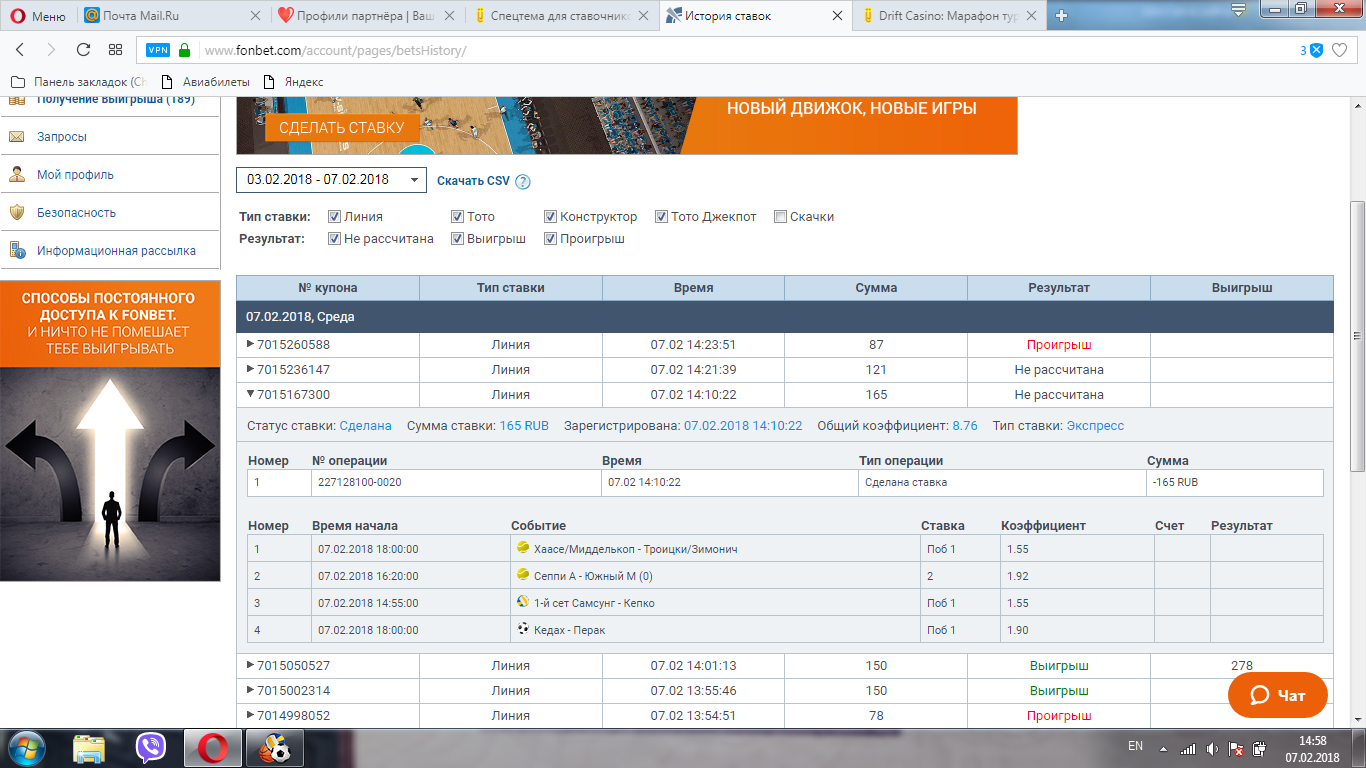Click the VPN badge in address bar

(x=158, y=50)
